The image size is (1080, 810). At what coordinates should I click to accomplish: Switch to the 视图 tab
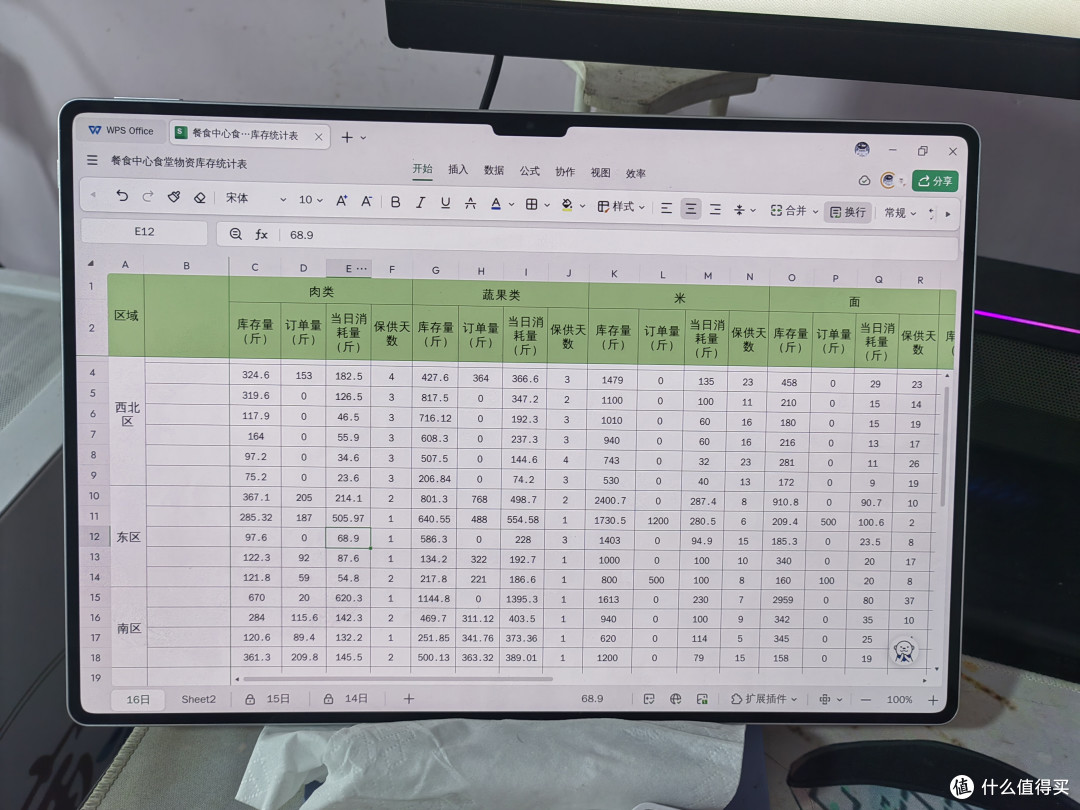tap(600, 172)
